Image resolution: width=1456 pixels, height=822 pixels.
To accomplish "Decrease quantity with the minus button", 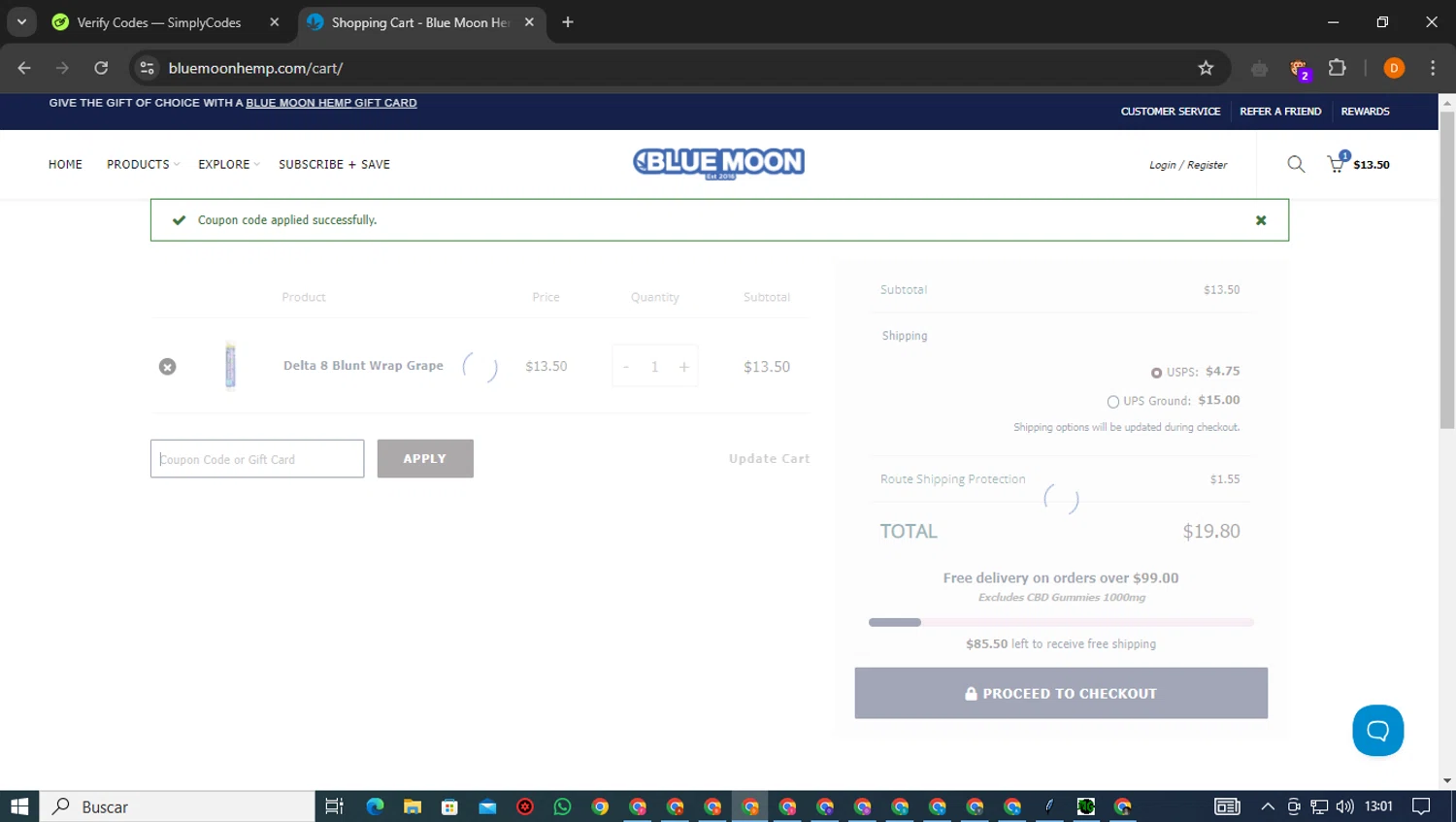I will [626, 367].
